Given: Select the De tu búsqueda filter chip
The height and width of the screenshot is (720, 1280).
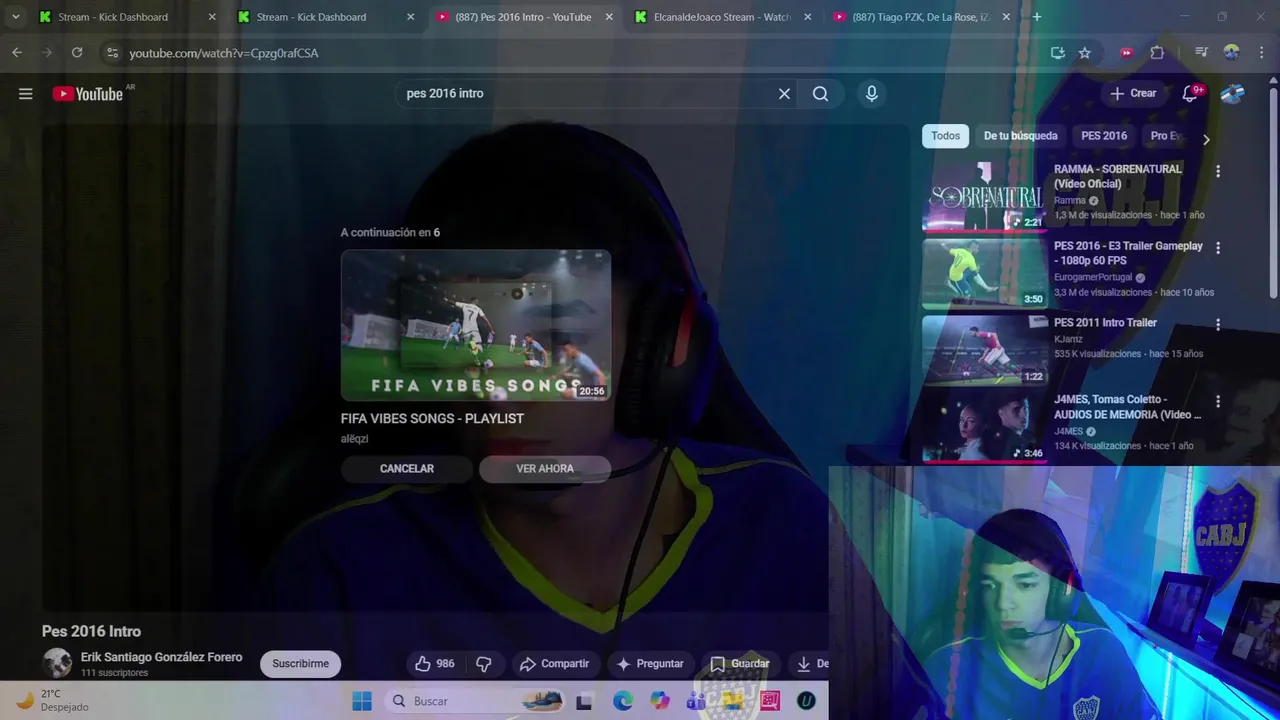Looking at the screenshot, I should 1020,136.
